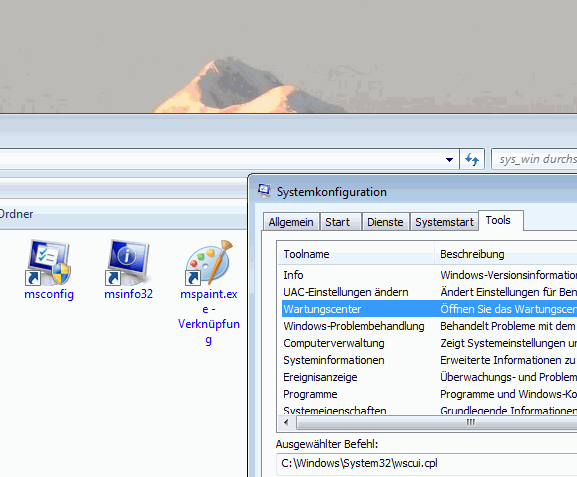577x477 pixels.
Task: Click the Windows-Versionsinformation description cell
Action: tap(509, 275)
